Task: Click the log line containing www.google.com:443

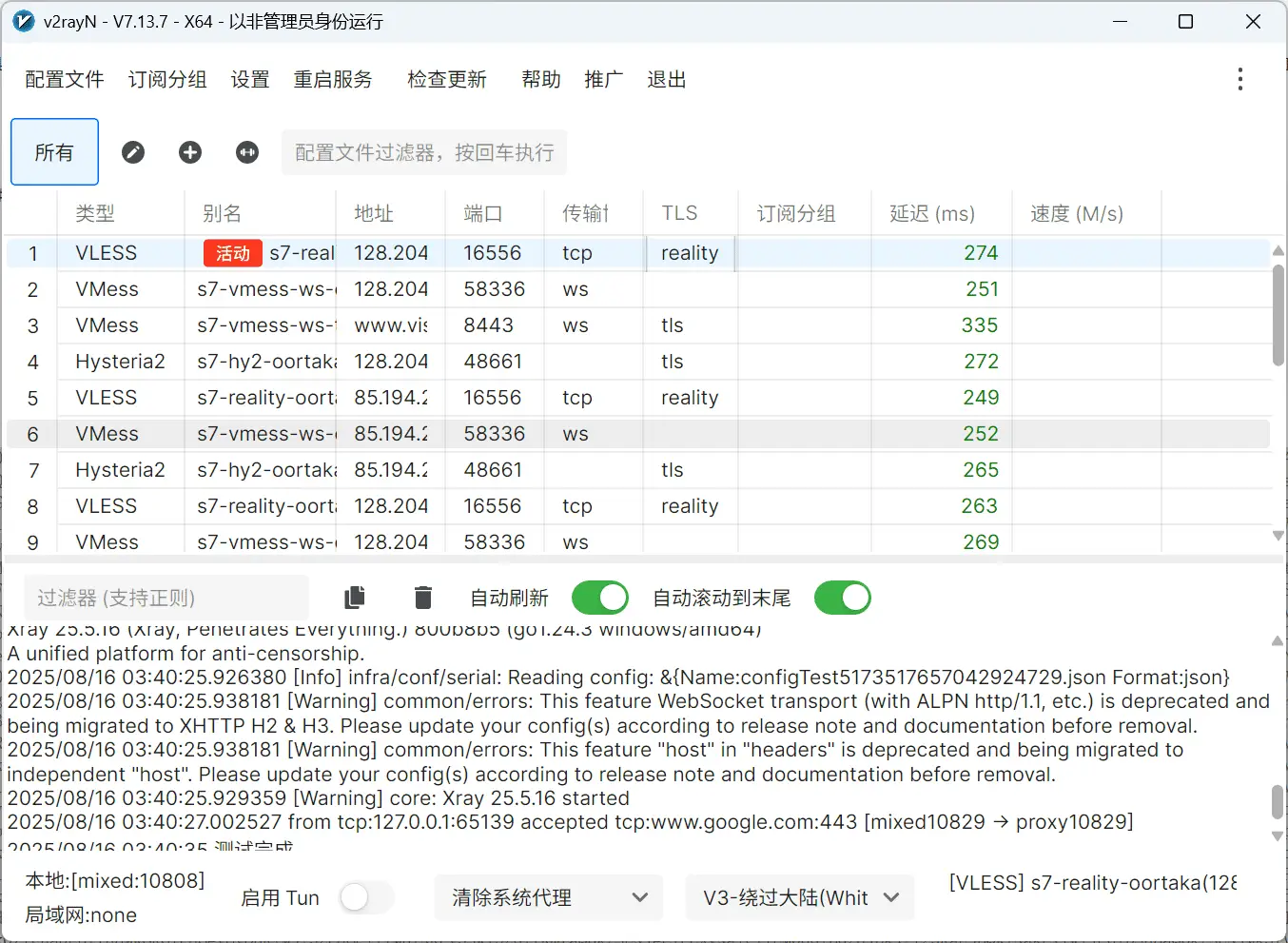Action: 571,822
